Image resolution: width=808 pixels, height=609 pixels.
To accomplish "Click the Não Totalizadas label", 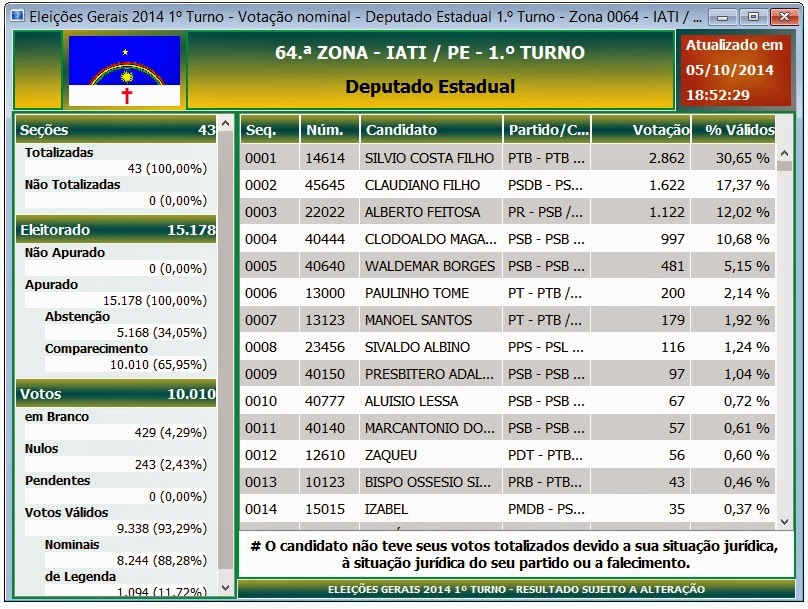I will tap(72, 184).
